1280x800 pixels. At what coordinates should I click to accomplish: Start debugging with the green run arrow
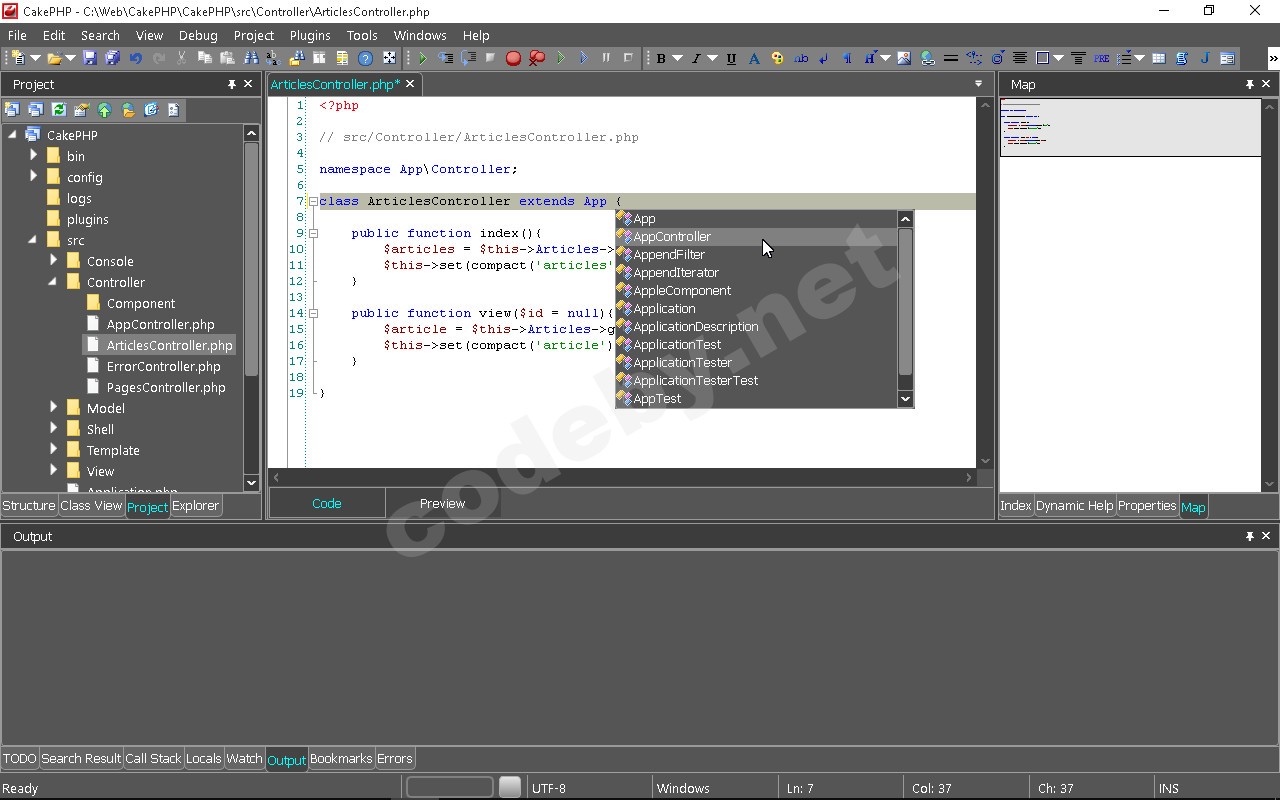(x=422, y=58)
